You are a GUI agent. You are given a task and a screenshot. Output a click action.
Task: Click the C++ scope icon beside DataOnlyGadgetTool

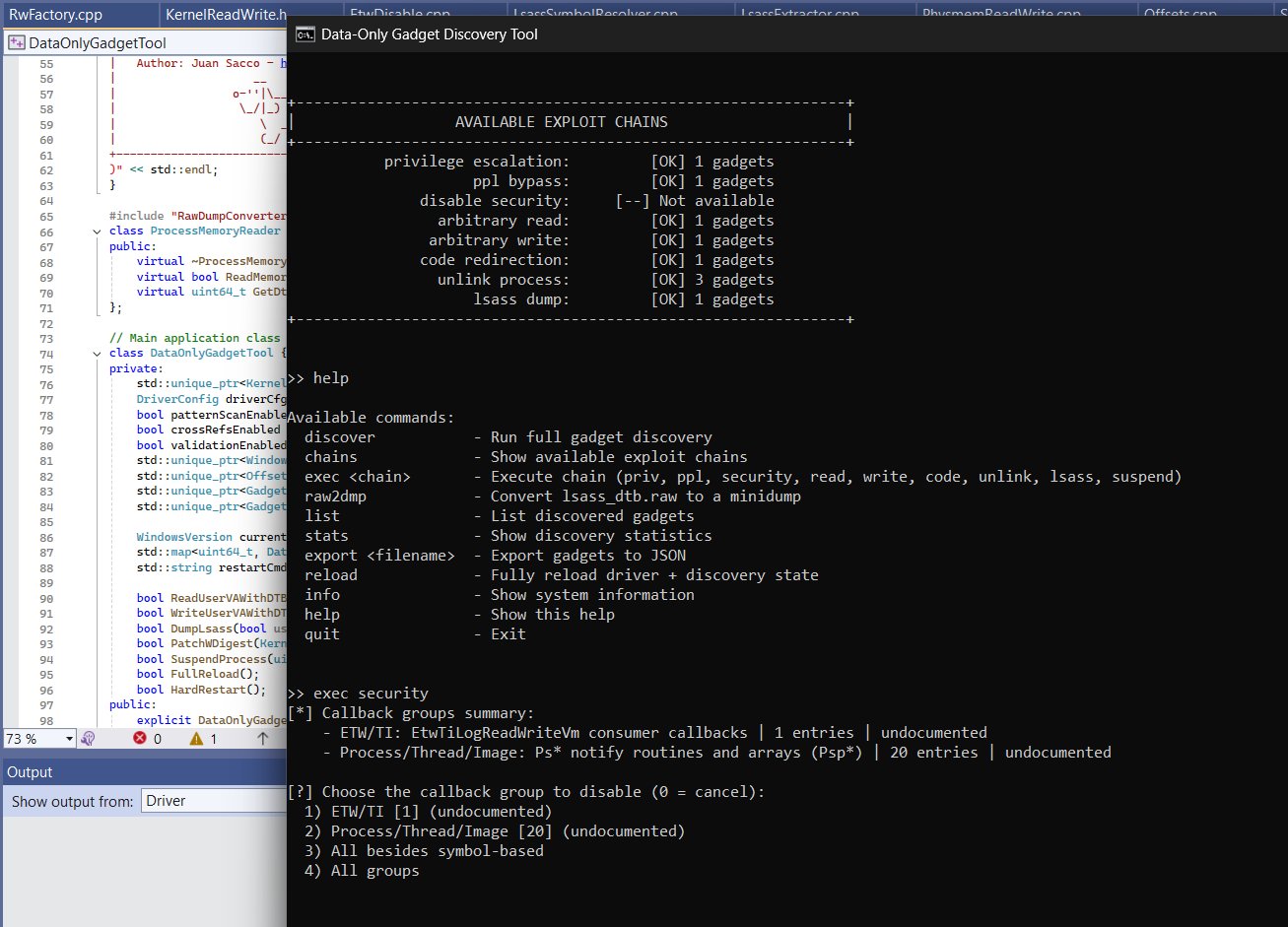[x=16, y=43]
